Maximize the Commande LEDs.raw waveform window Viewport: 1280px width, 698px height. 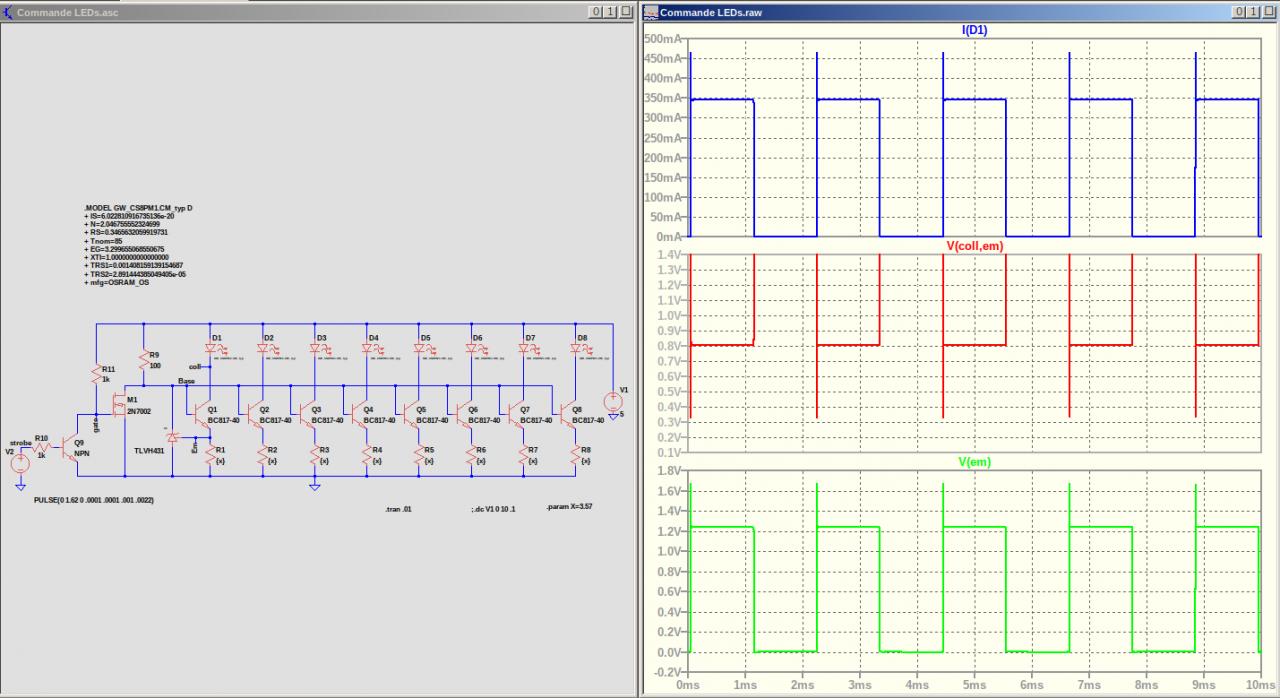click(1253, 11)
